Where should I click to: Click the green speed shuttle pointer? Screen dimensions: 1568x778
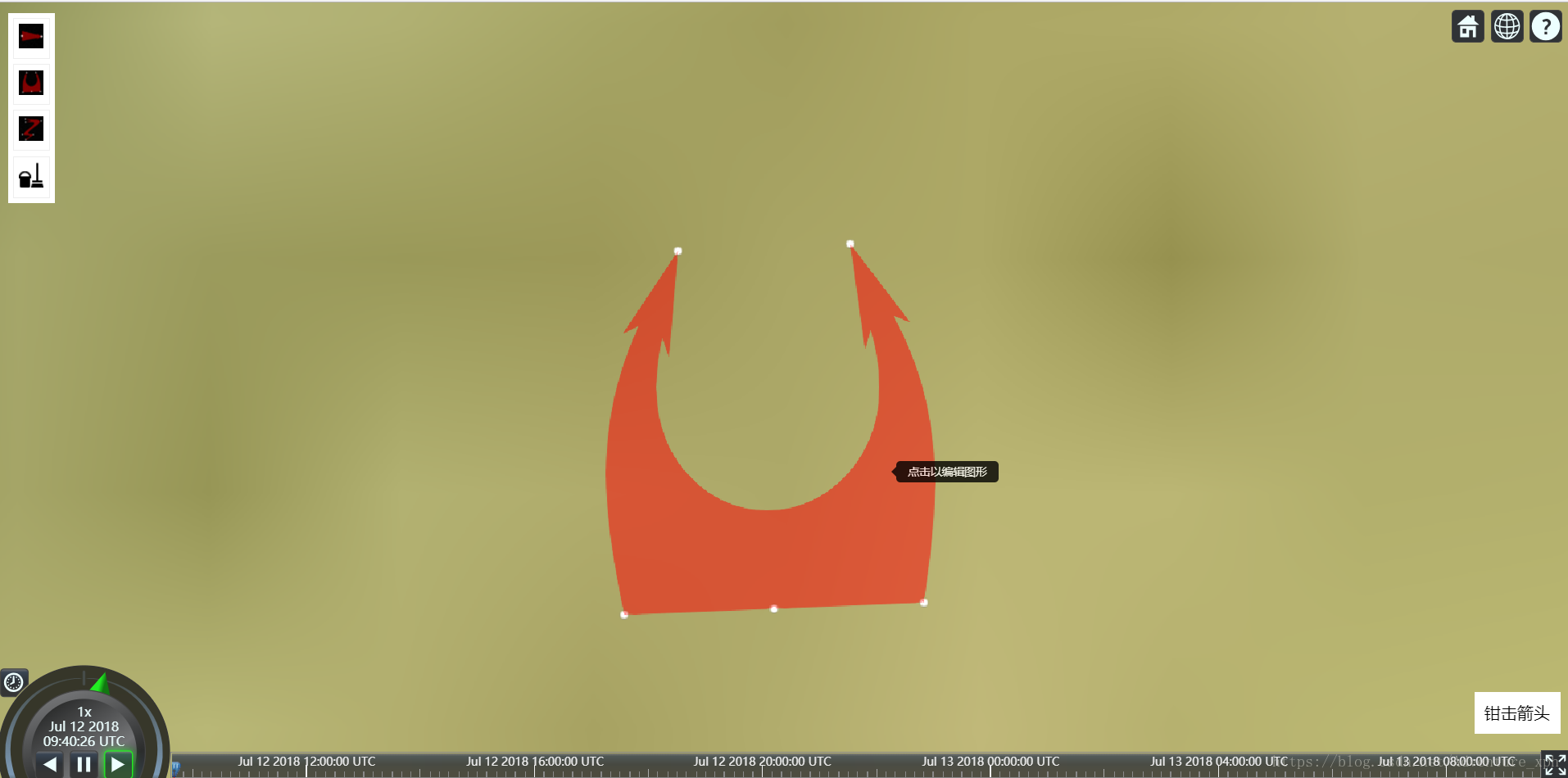pos(101,683)
